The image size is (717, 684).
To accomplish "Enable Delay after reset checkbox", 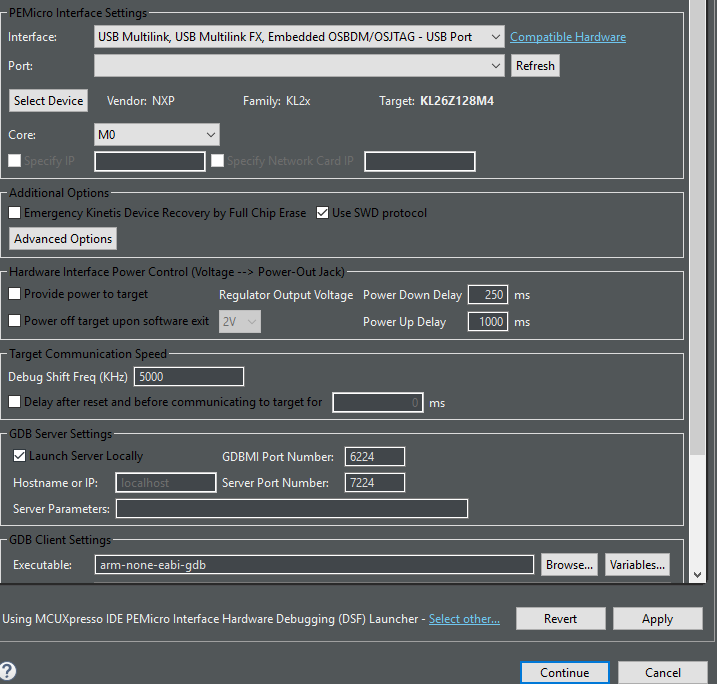I will 15,401.
